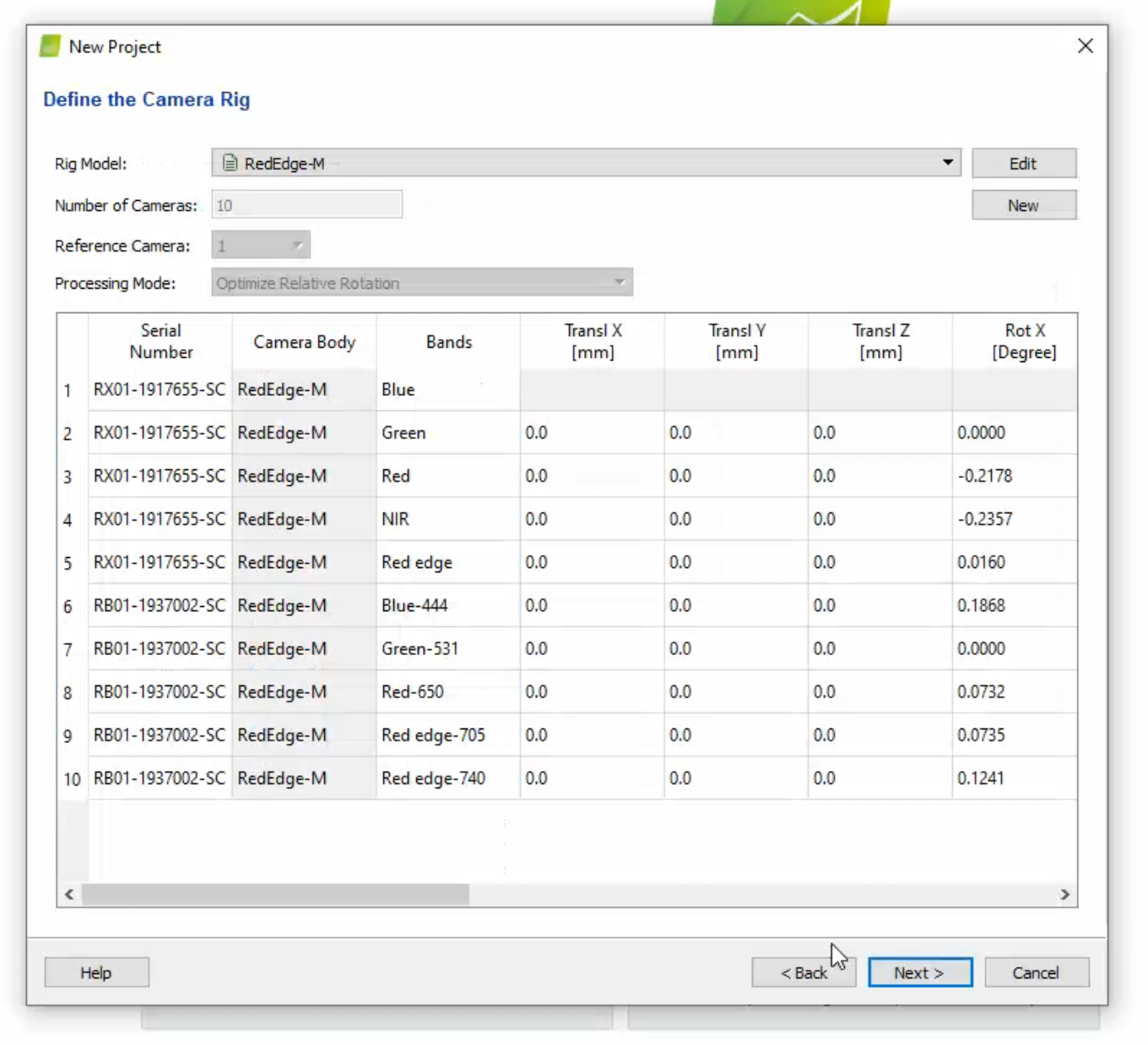Click the serial number cell in row 1
Viewport: 1148px width, 1045px height.
(160, 390)
